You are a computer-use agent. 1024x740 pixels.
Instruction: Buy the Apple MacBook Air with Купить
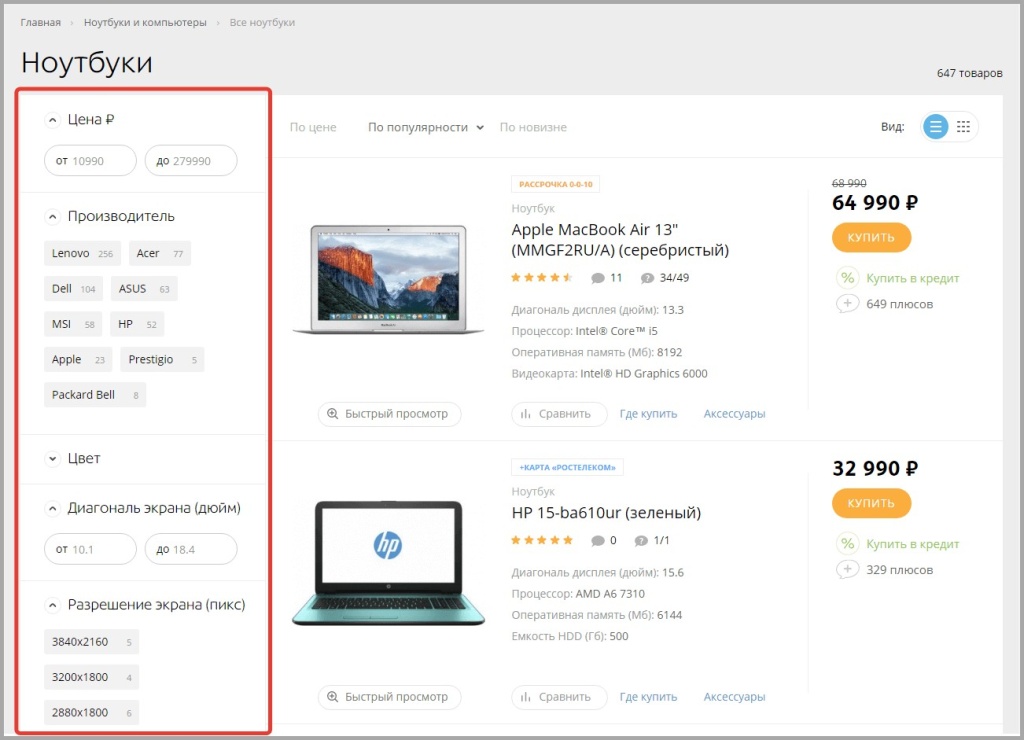(x=871, y=237)
